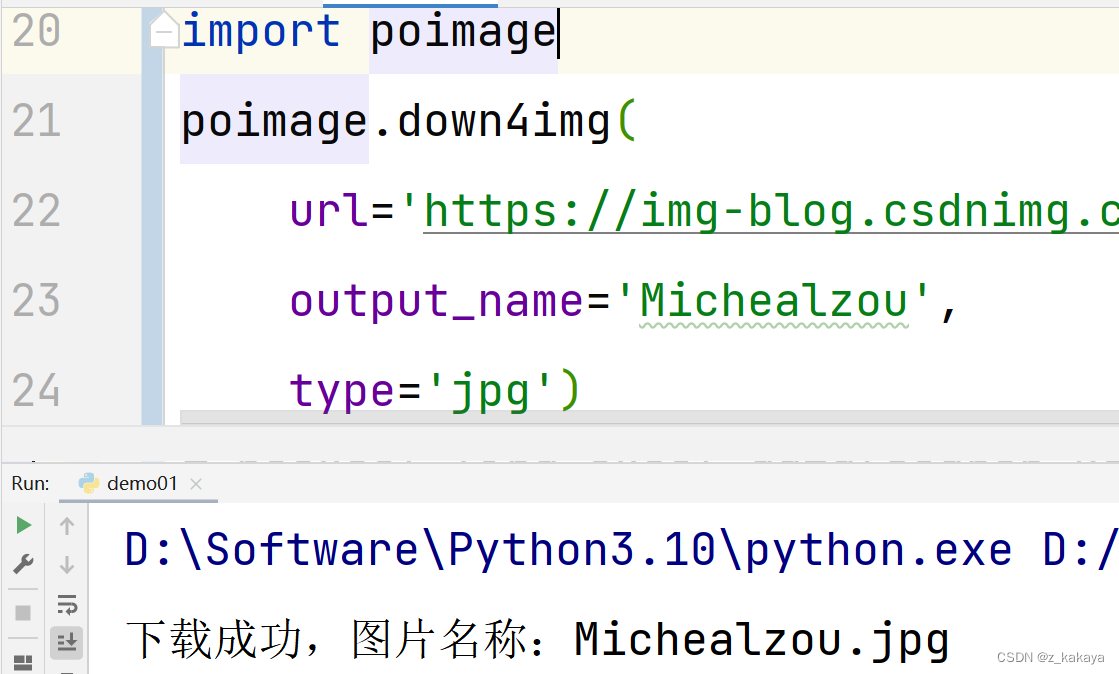1119x674 pixels.
Task: Click the Python logo on the demo01 tab
Action: 88,483
